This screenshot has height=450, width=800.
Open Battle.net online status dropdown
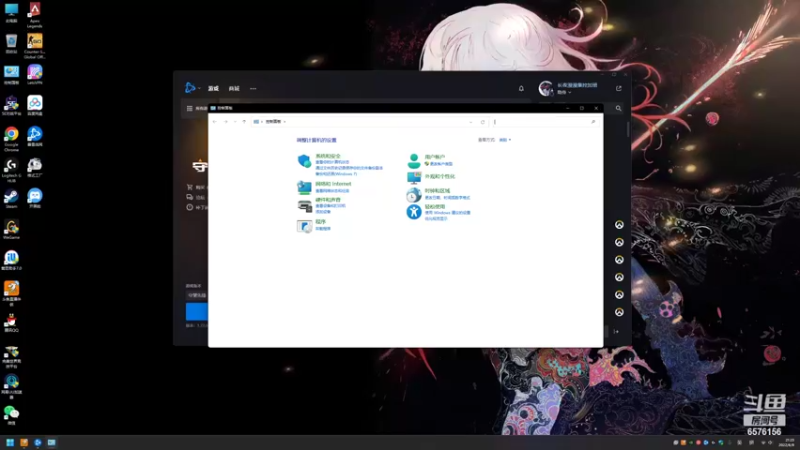coord(564,92)
